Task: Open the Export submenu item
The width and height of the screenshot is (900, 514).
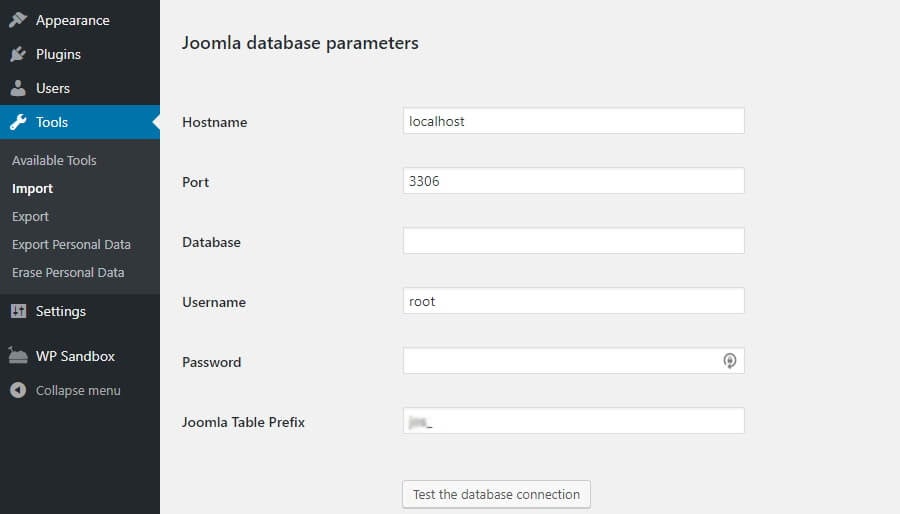Action: (30, 217)
